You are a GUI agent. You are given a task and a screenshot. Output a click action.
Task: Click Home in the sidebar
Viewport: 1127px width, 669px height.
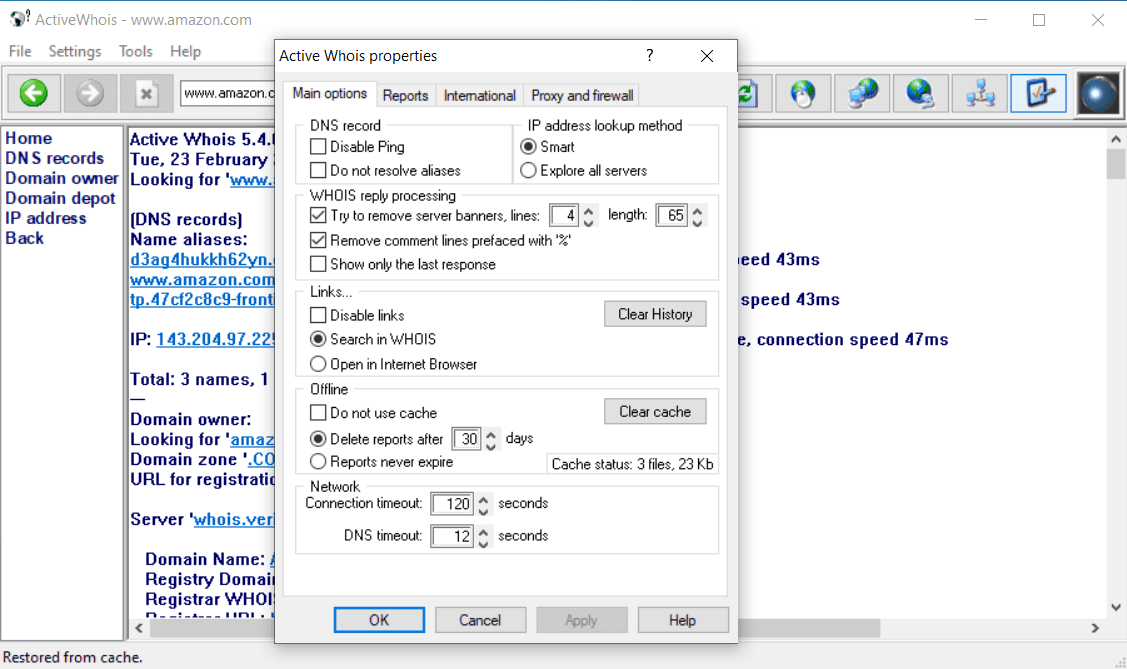pyautogui.click(x=29, y=138)
